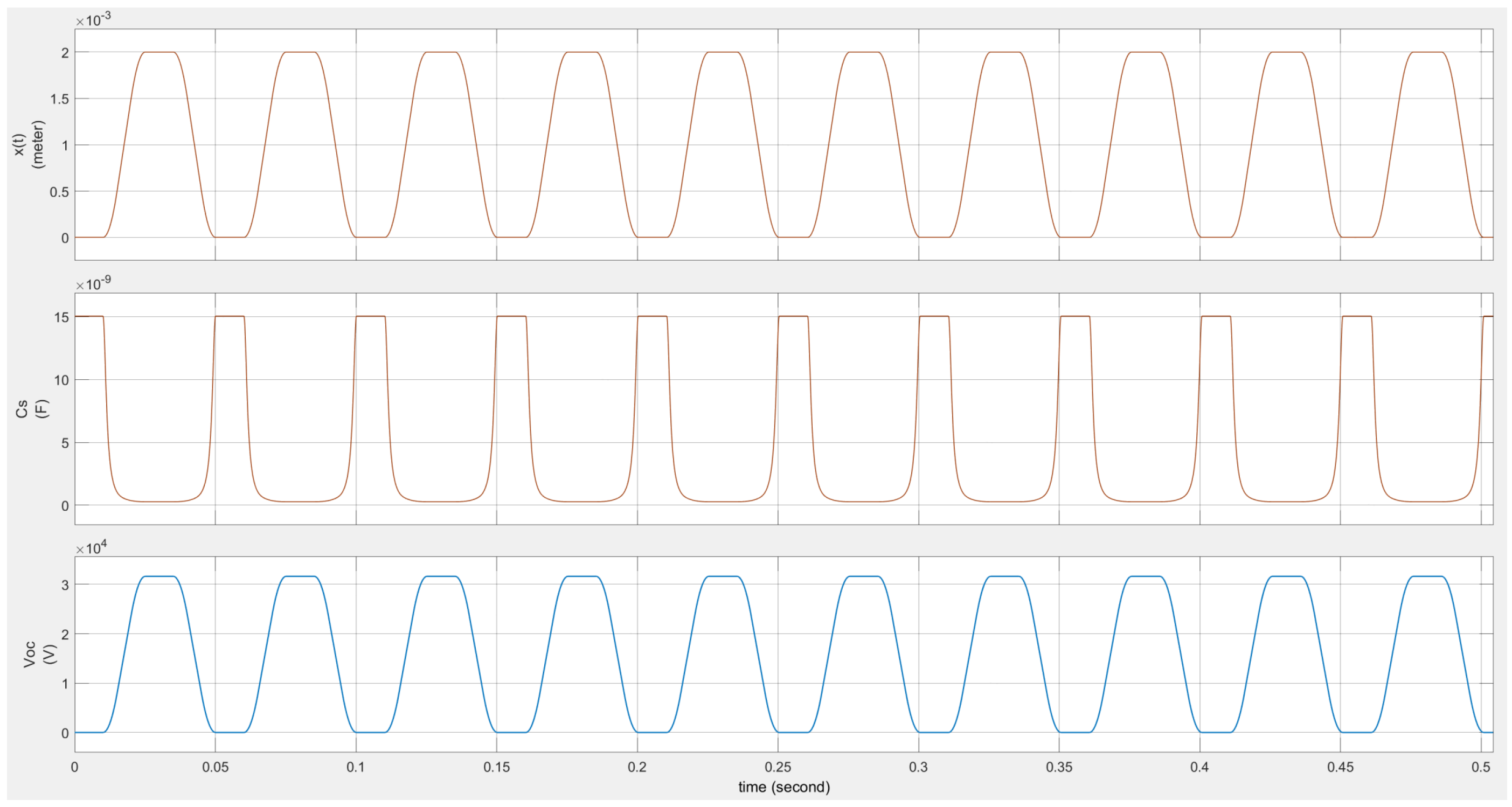This screenshot has width=1512, height=807.
Task: Click the time (second) x-axis label
Action: coord(783,787)
